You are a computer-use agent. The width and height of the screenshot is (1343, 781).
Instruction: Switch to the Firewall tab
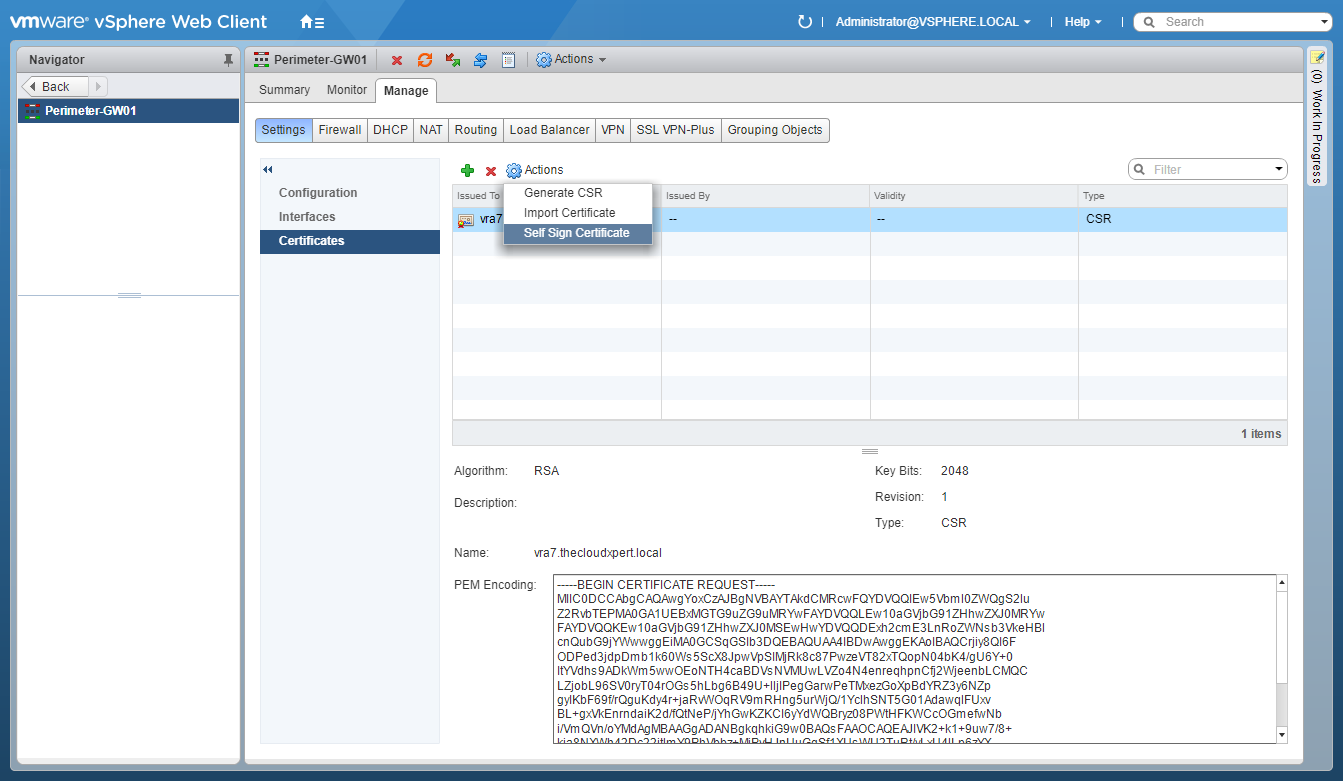[x=340, y=130]
